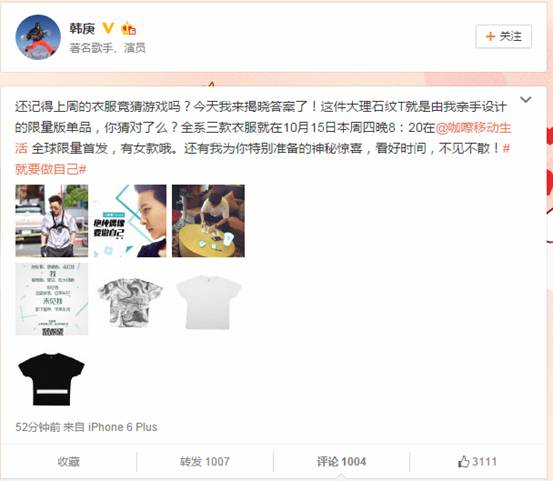Open the 评论 1004 comments tab

click(341, 462)
